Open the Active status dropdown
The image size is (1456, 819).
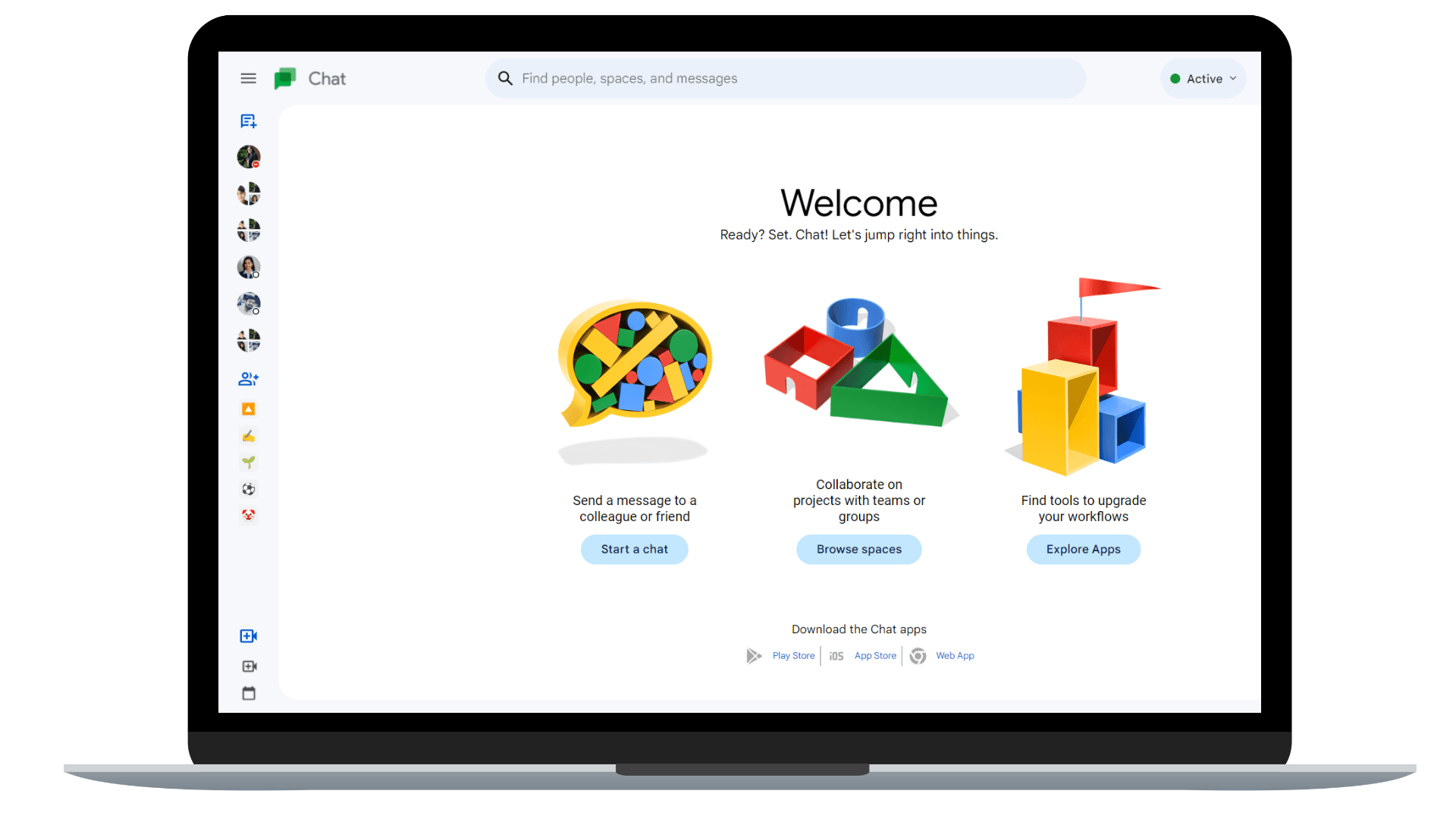click(x=1203, y=78)
